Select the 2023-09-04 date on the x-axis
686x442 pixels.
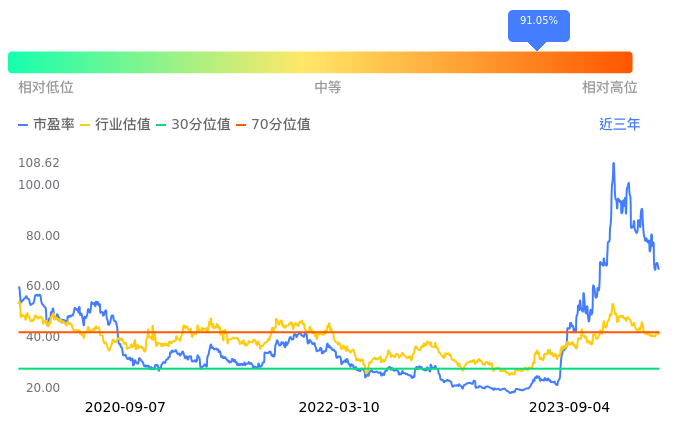point(568,408)
